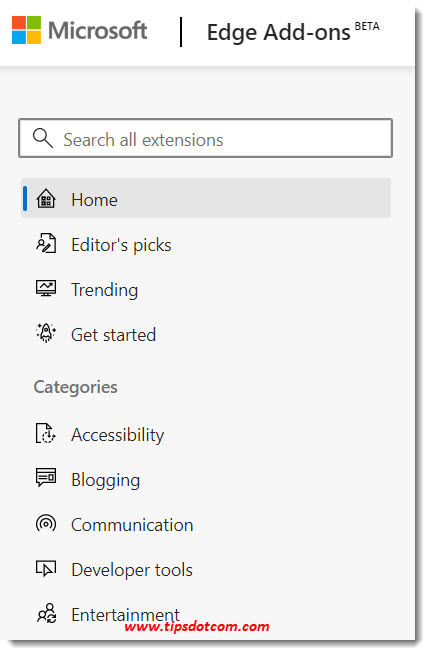Click the Communication signal icon
This screenshot has width=430, height=655.
click(46, 524)
